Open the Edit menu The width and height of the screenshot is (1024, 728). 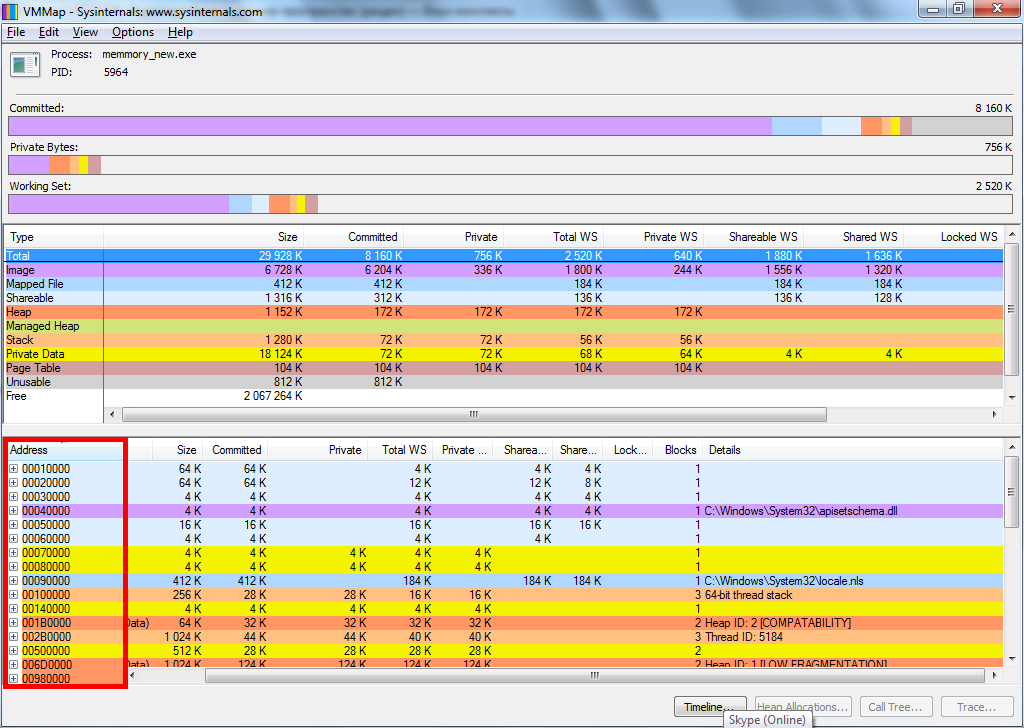pyautogui.click(x=48, y=32)
